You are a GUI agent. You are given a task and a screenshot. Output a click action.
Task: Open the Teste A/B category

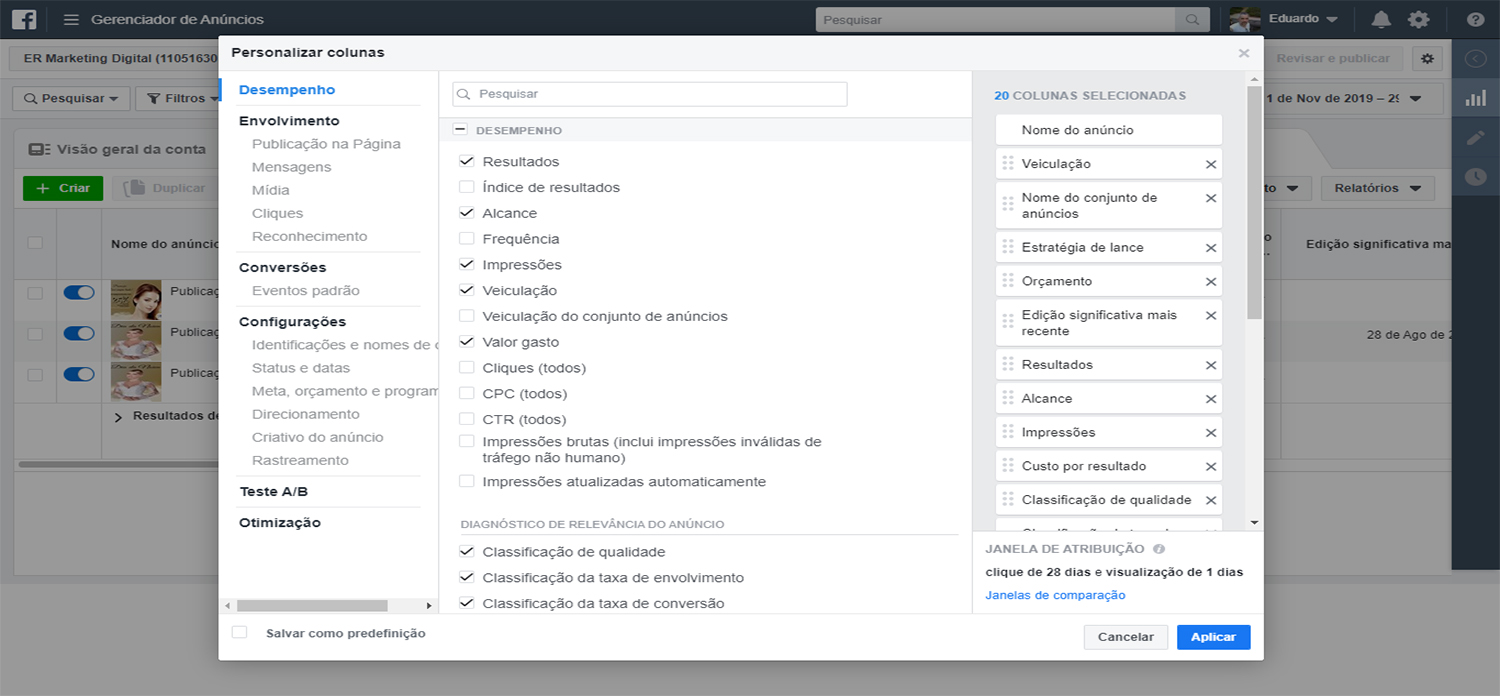pos(273,492)
